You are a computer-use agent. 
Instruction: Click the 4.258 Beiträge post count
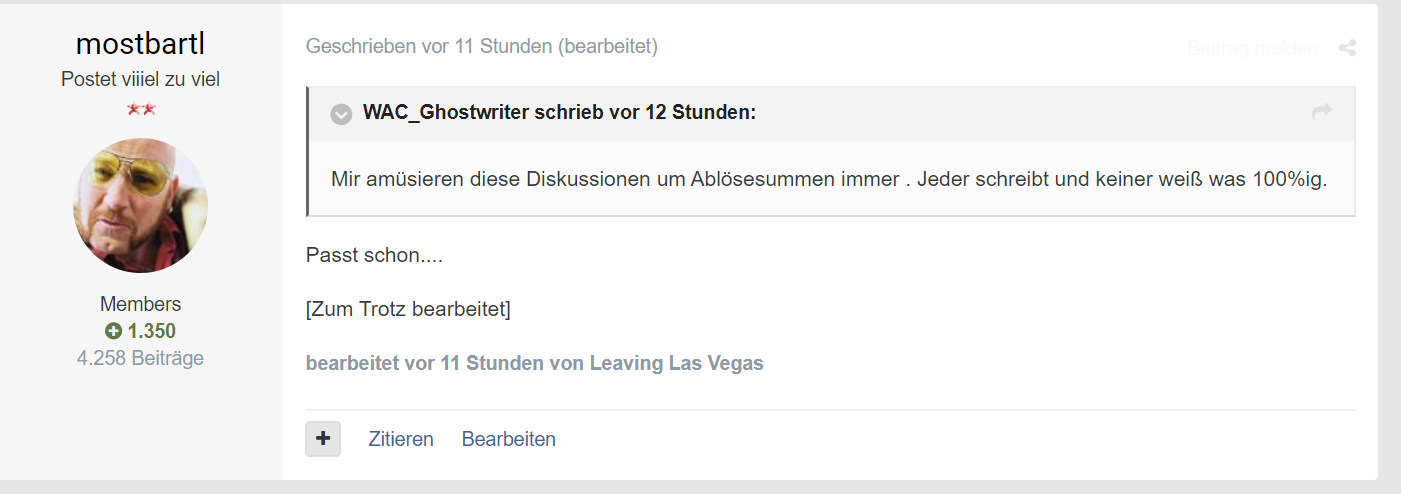141,357
